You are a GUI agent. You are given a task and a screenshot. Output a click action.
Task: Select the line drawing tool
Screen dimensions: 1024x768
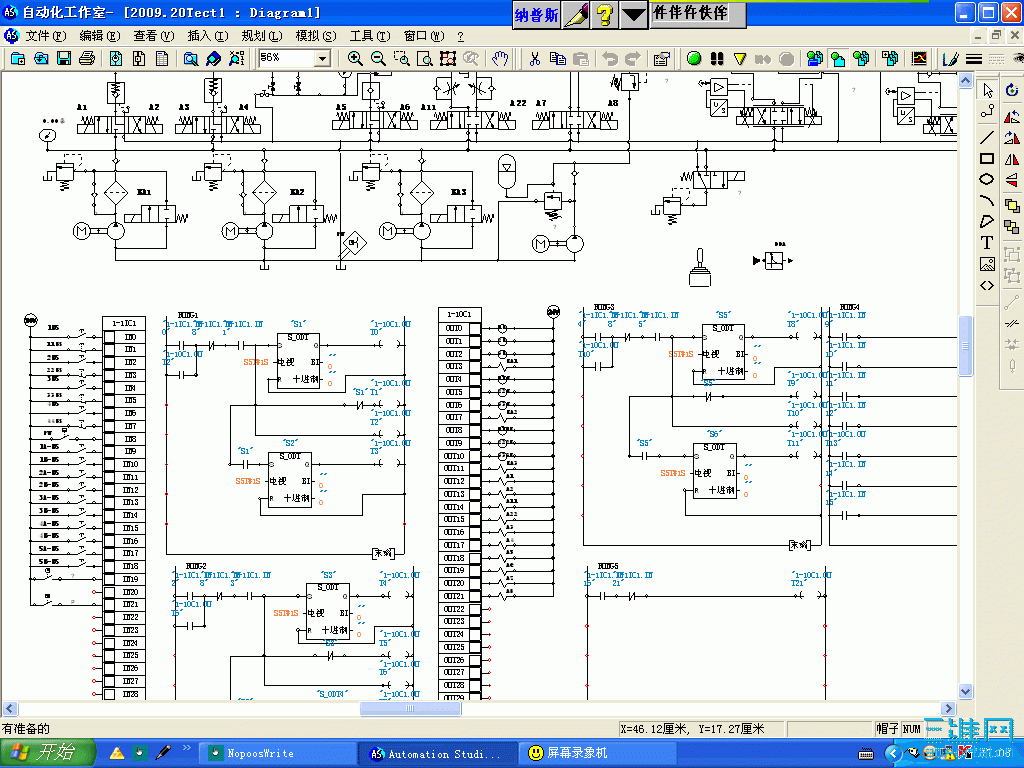[987, 137]
